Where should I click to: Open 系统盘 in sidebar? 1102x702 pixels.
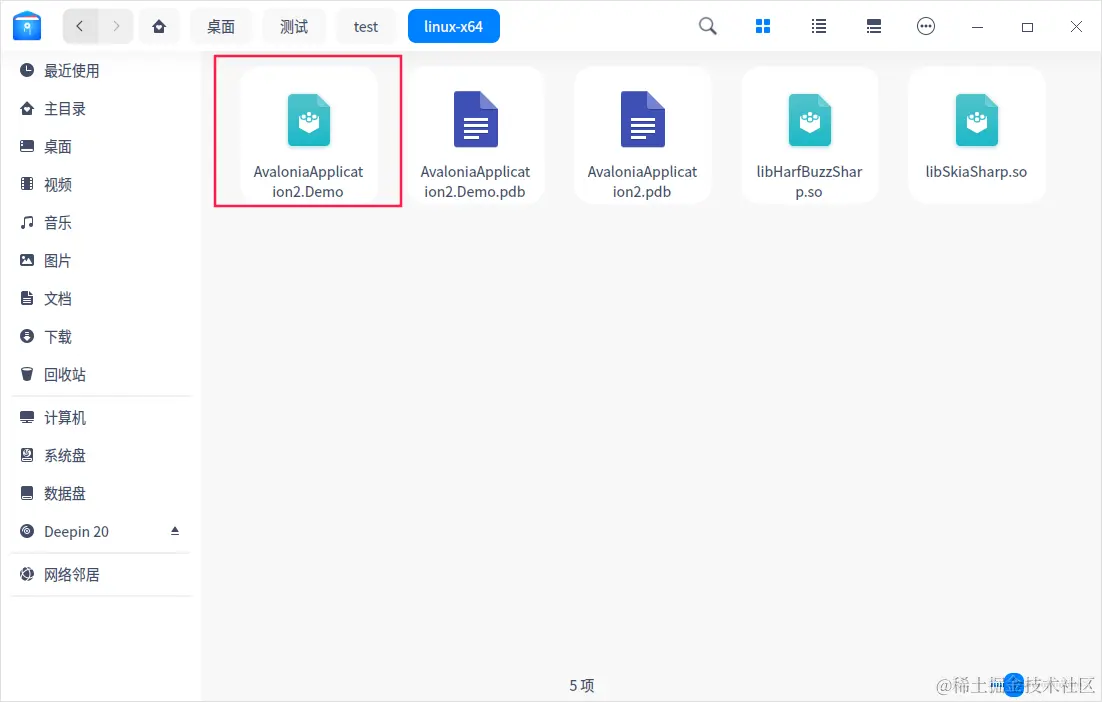click(101, 455)
